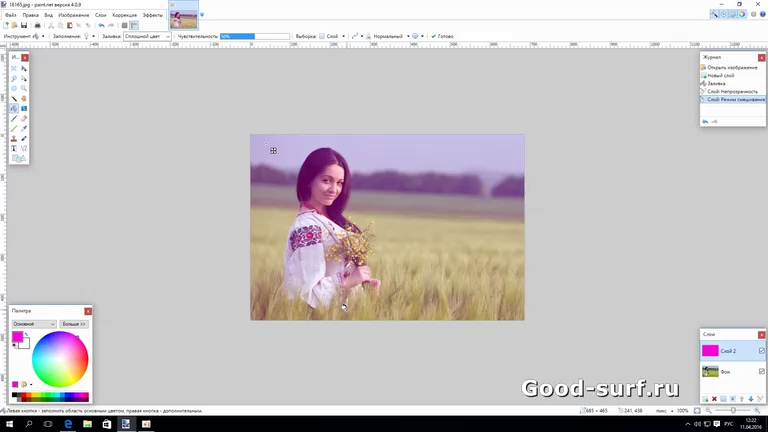The height and width of the screenshot is (432, 768).
Task: Select the Color Picker eyedropper tool
Action: 24,128
